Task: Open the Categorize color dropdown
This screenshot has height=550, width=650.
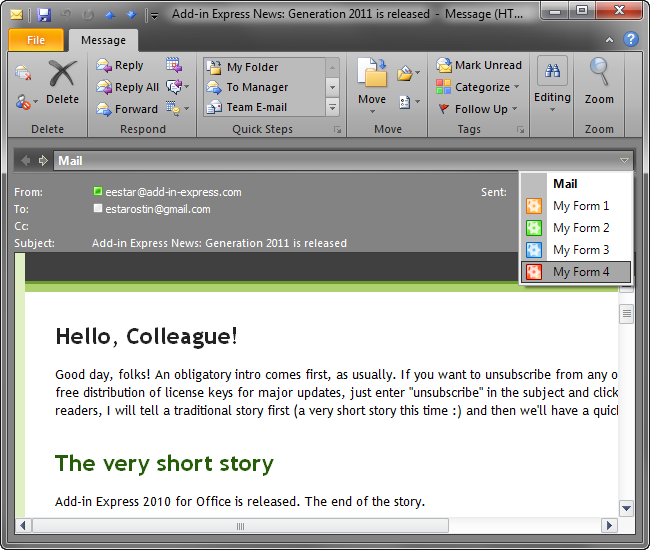Action: [x=478, y=87]
